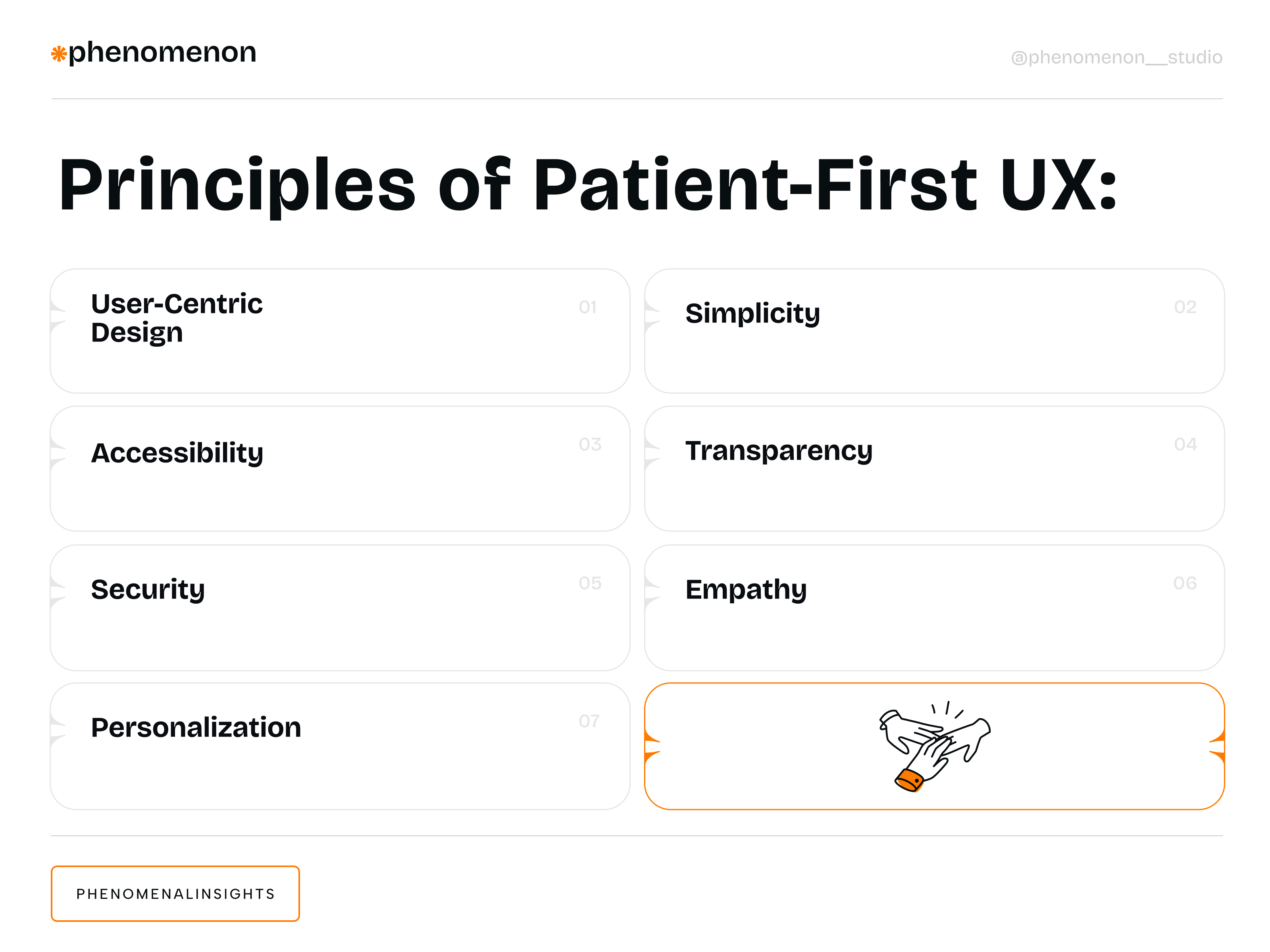Click the 04 number on Transparency card

coord(1185,444)
